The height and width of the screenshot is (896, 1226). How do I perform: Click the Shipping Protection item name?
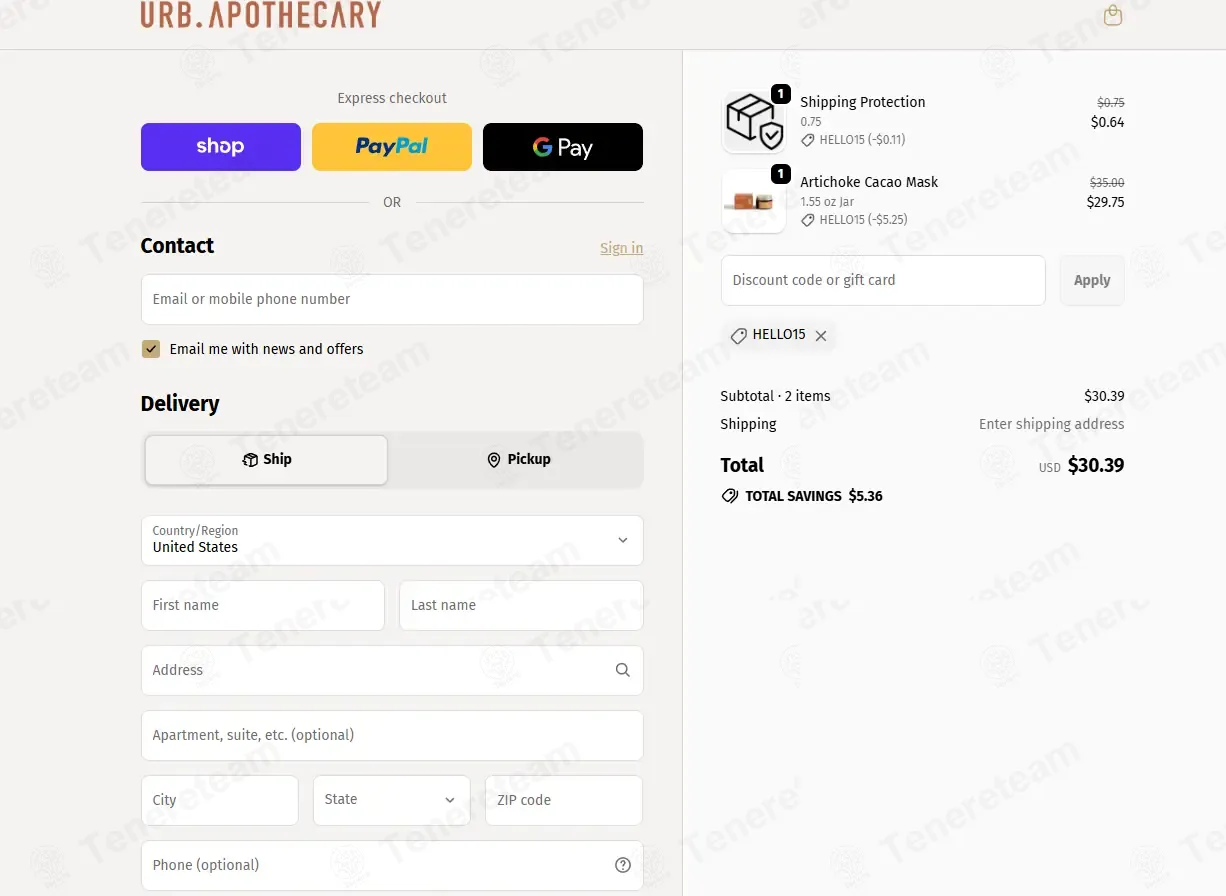tap(863, 102)
